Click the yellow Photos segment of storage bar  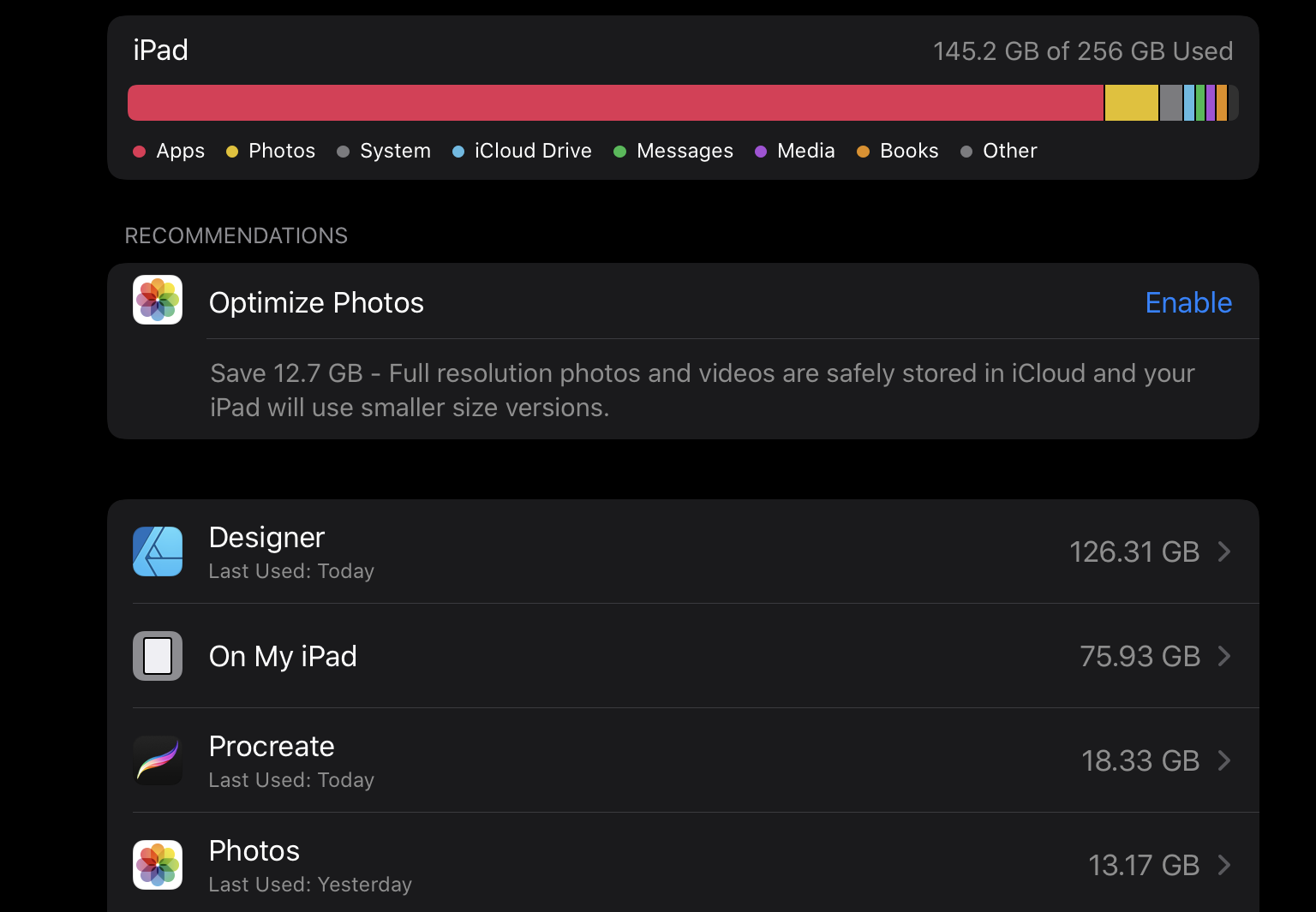tap(1132, 103)
